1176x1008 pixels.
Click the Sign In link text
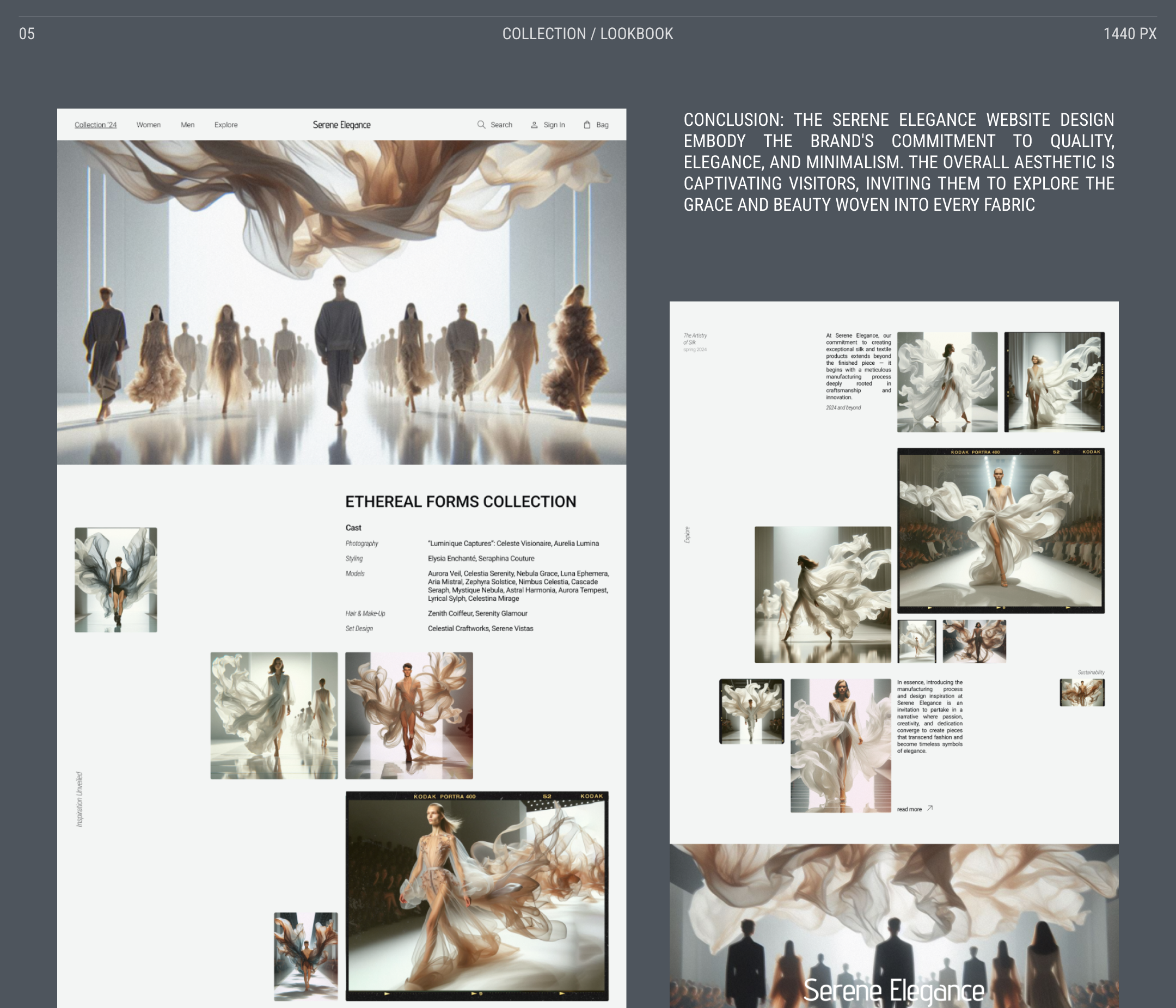[x=554, y=125]
